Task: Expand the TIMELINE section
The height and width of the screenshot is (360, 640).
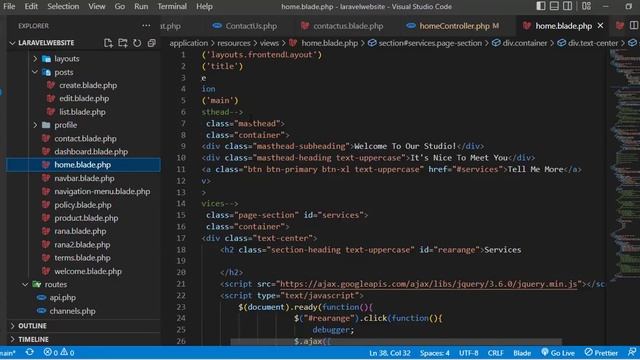Action: (x=33, y=339)
